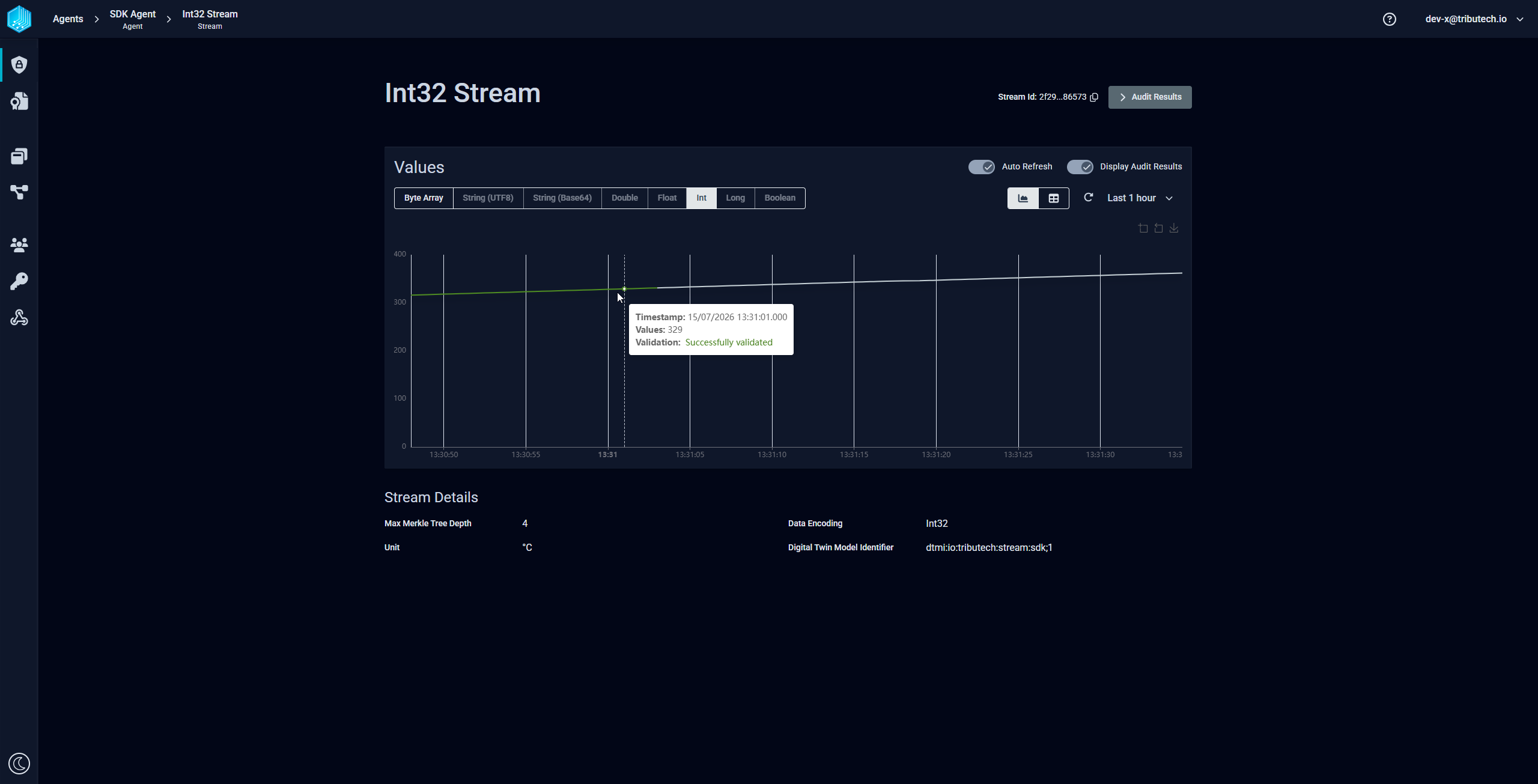
Task: Click the Data Encoding value Int32
Action: tap(937, 524)
